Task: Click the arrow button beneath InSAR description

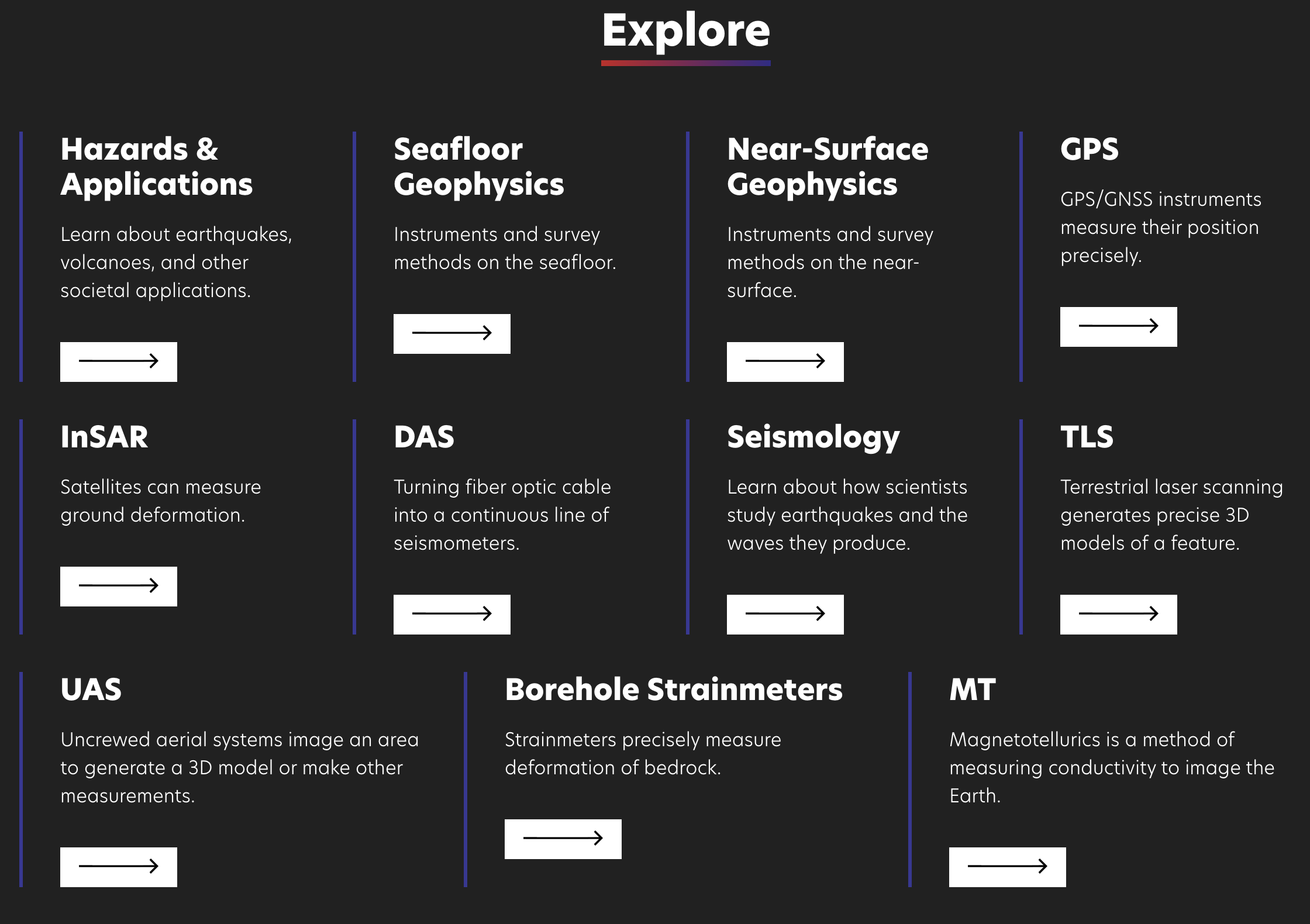Action: [119, 586]
